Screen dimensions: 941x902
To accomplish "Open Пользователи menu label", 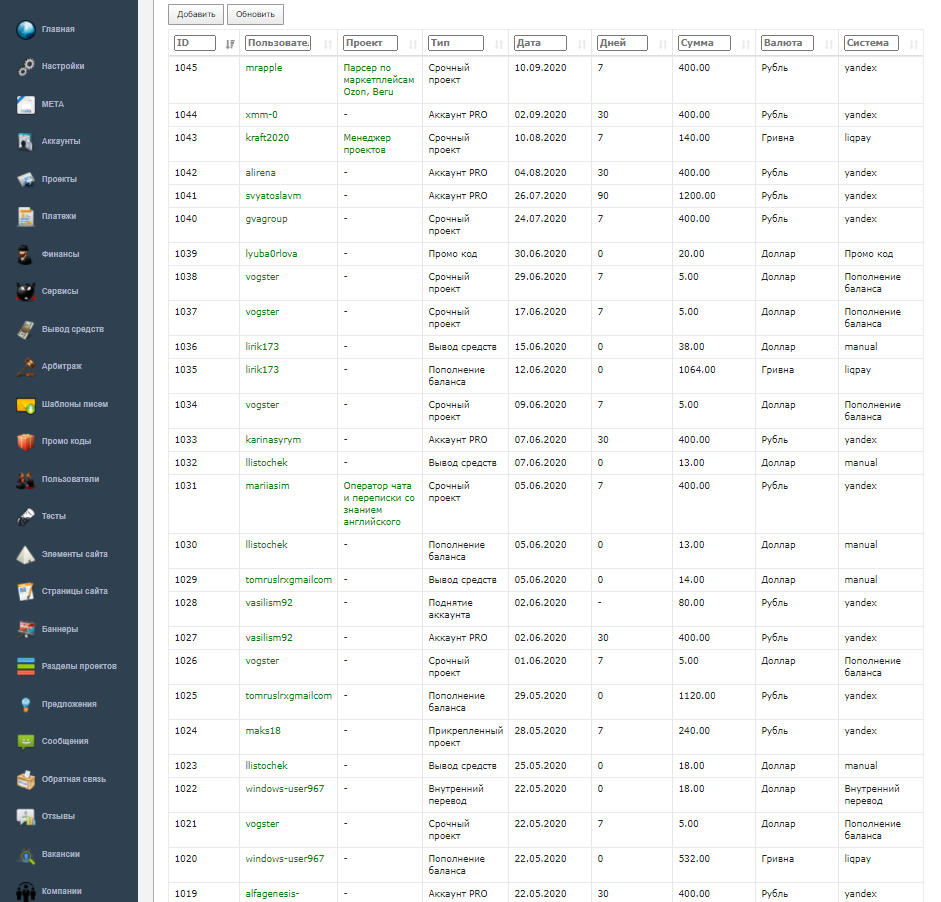I will pyautogui.click(x=70, y=480).
